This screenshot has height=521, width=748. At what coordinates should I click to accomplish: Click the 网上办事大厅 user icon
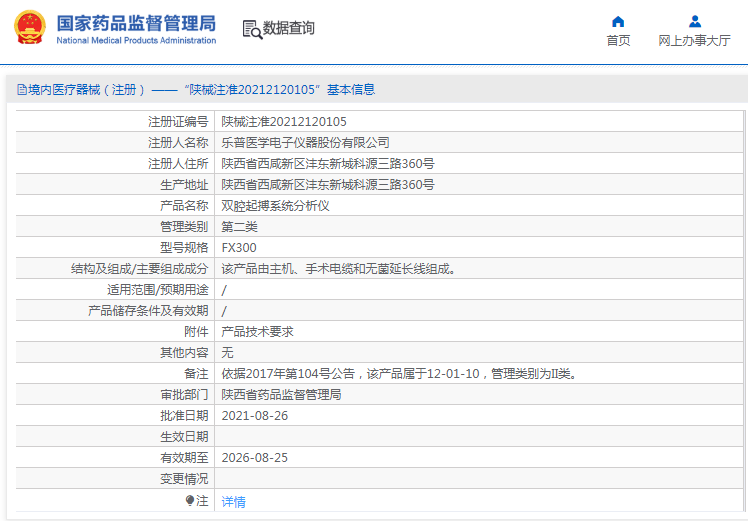695,21
